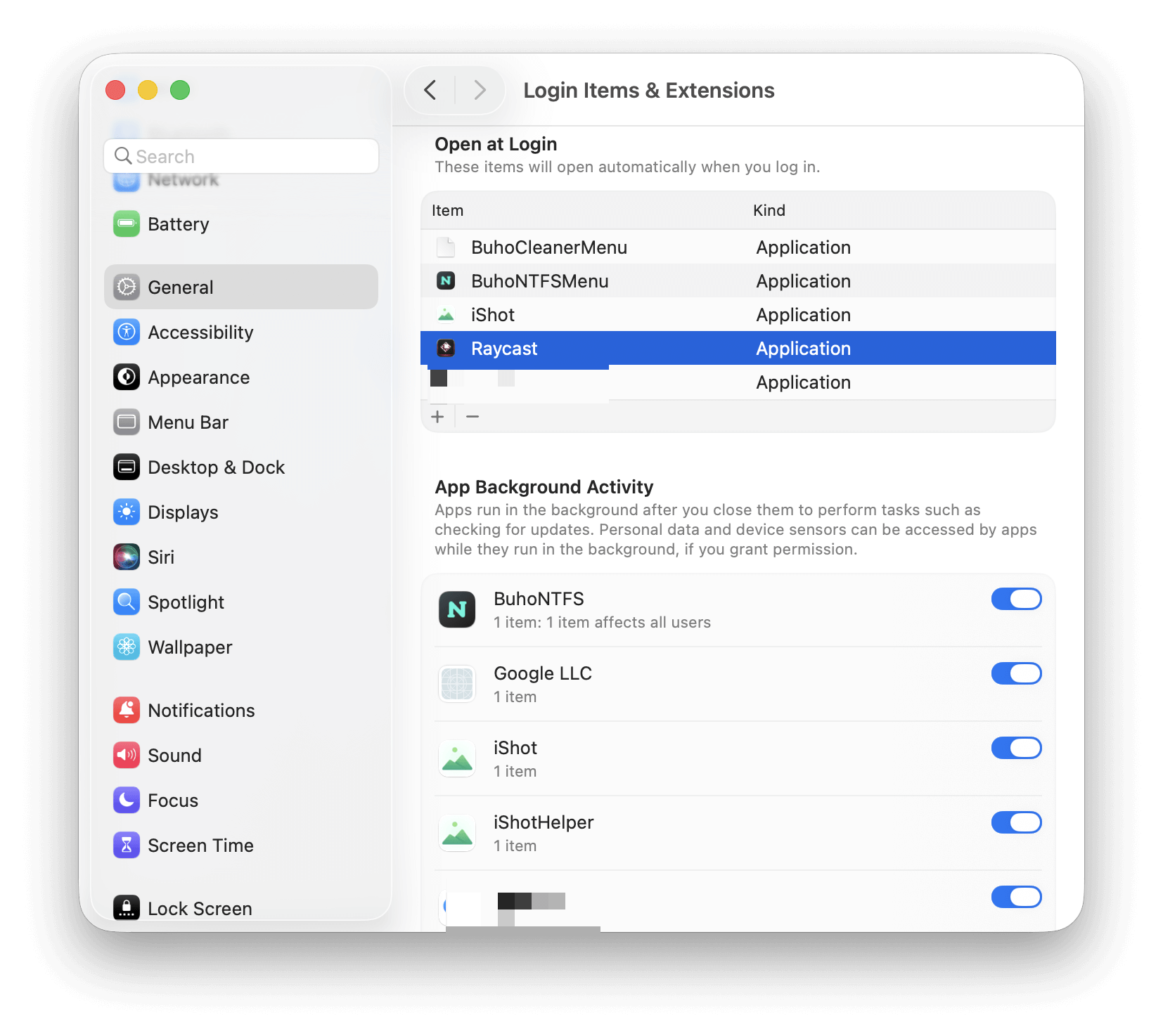Click the Battery icon in sidebar
The width and height of the screenshot is (1163, 1036).
point(127,224)
